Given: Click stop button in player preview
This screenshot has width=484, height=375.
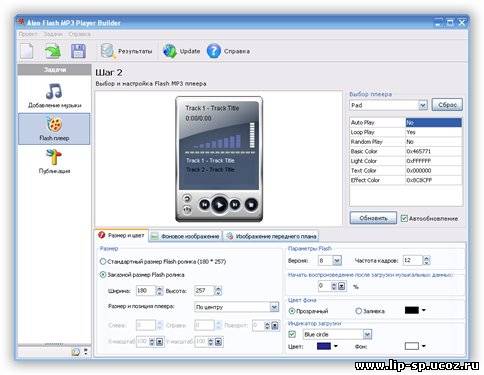Looking at the screenshot, I should tap(251, 204).
